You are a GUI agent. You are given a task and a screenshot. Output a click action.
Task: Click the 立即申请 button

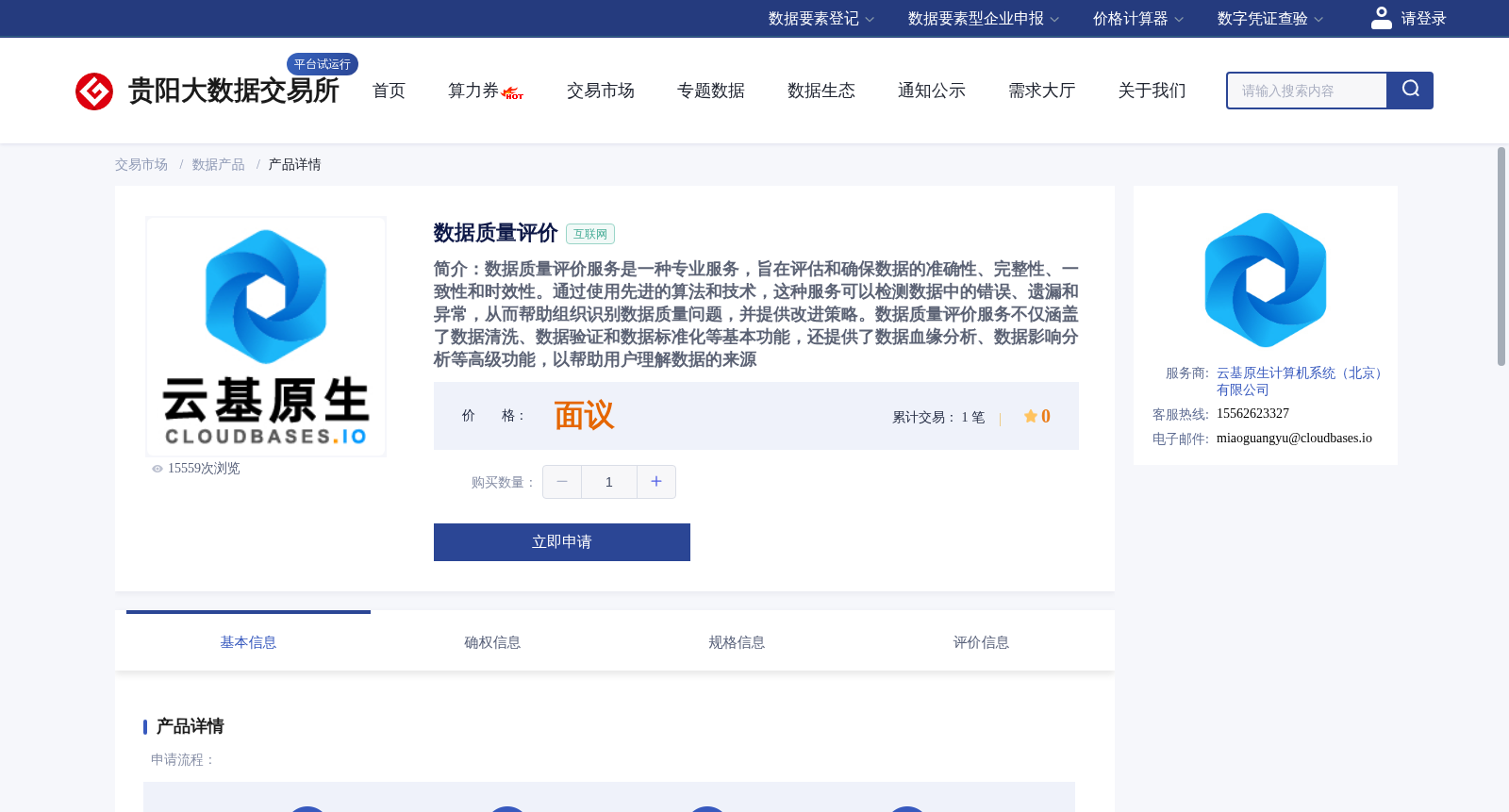pos(562,542)
